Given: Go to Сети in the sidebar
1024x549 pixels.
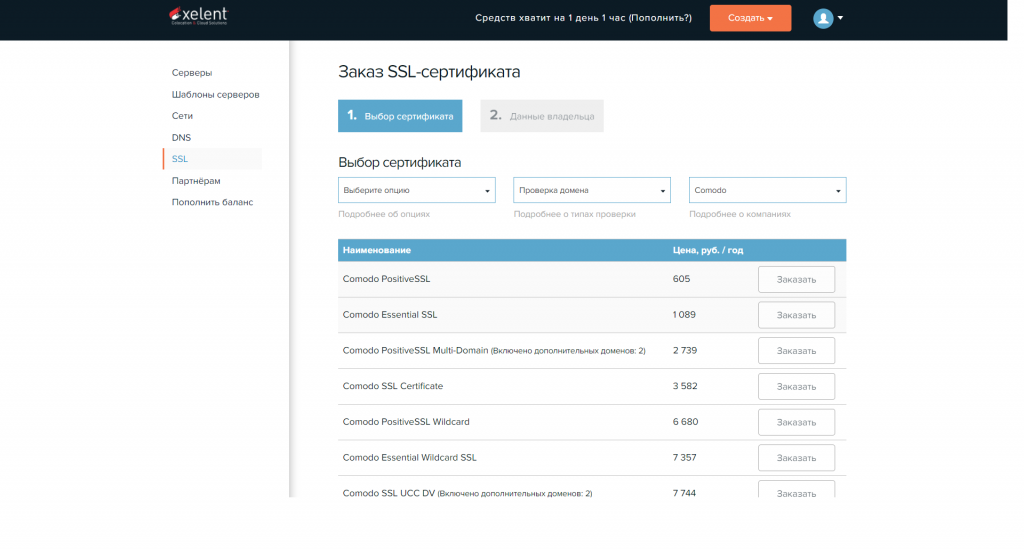Looking at the screenshot, I should pos(182,116).
